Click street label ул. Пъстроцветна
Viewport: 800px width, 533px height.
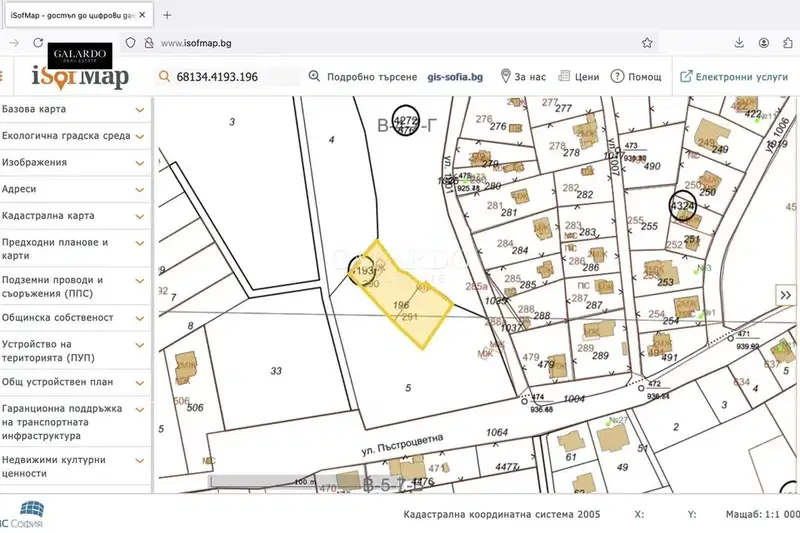[x=402, y=444]
